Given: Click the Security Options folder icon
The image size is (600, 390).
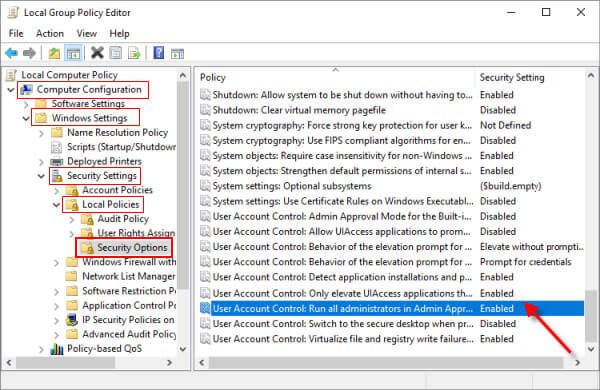Looking at the screenshot, I should [87, 248].
